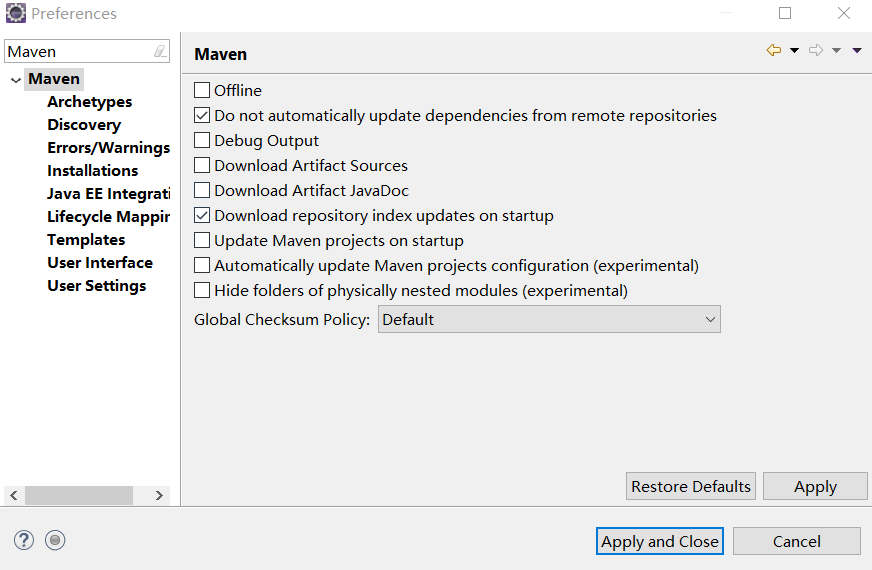Click the tree horizontal scrollbar thumb
Viewport: 872px width, 570px height.
click(78, 496)
